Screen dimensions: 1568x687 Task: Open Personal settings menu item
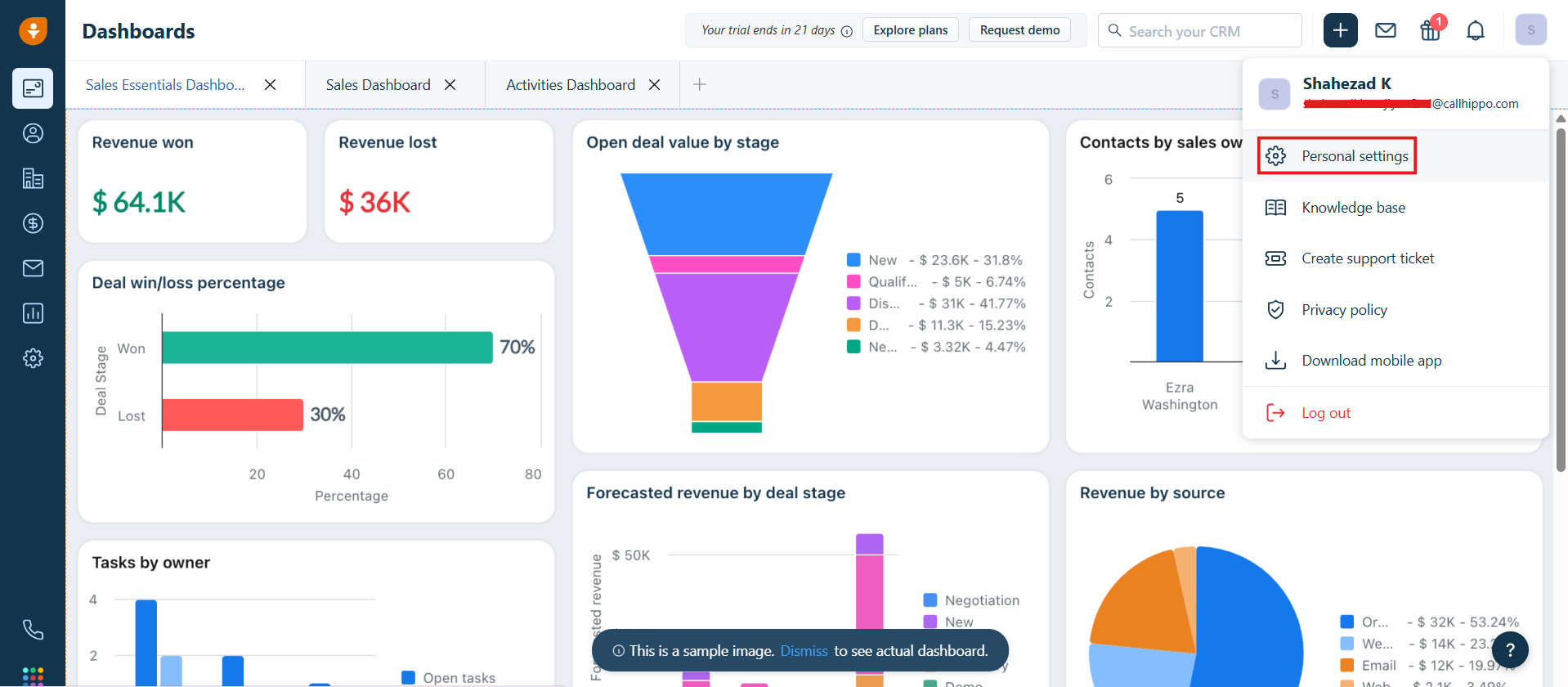[1396, 156]
